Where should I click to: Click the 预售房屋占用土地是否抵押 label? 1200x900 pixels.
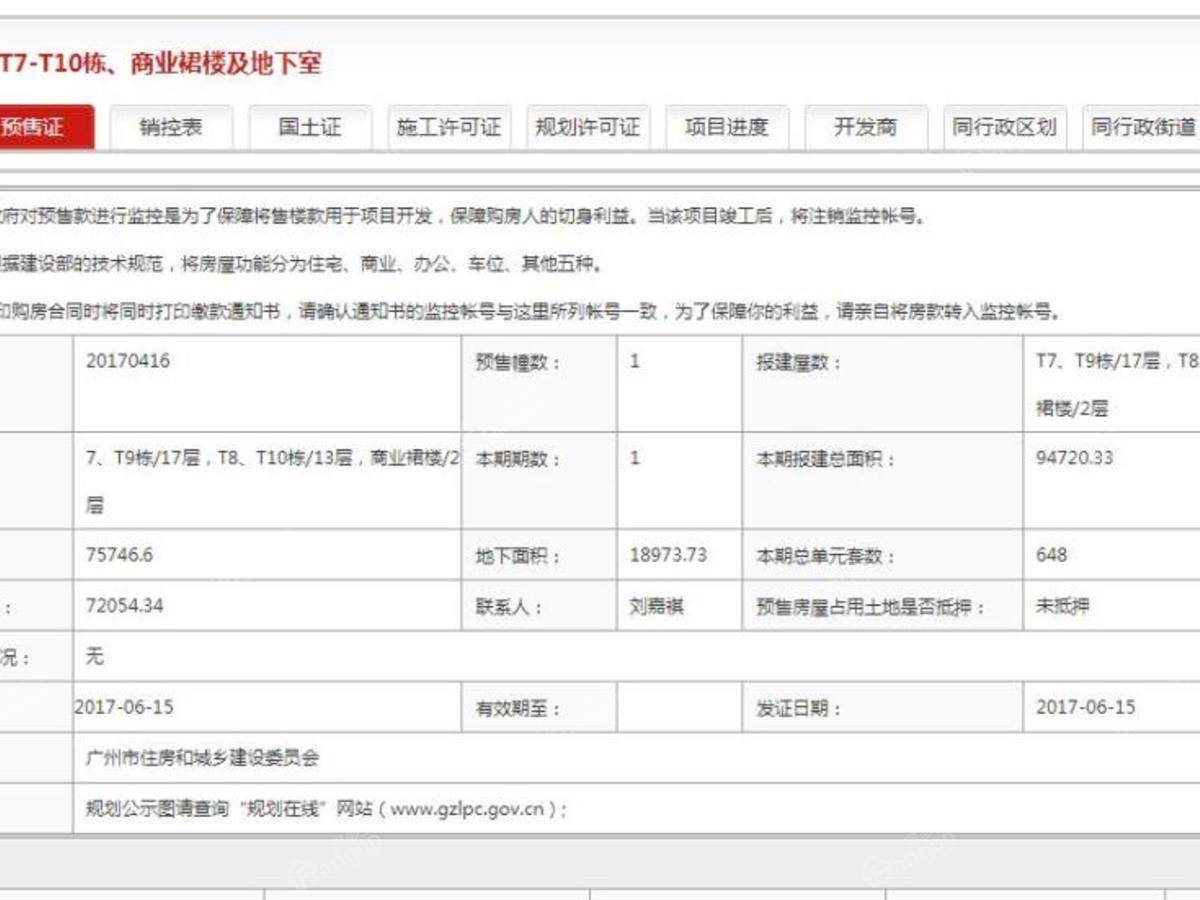(870, 607)
